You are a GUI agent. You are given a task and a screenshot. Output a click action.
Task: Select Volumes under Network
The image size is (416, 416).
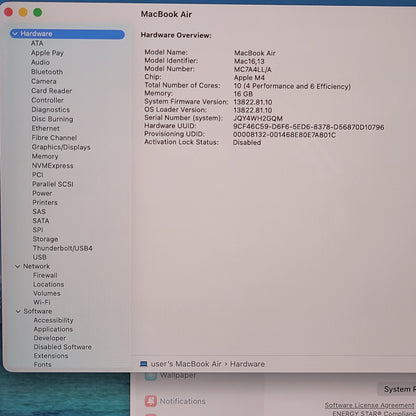coord(47,293)
